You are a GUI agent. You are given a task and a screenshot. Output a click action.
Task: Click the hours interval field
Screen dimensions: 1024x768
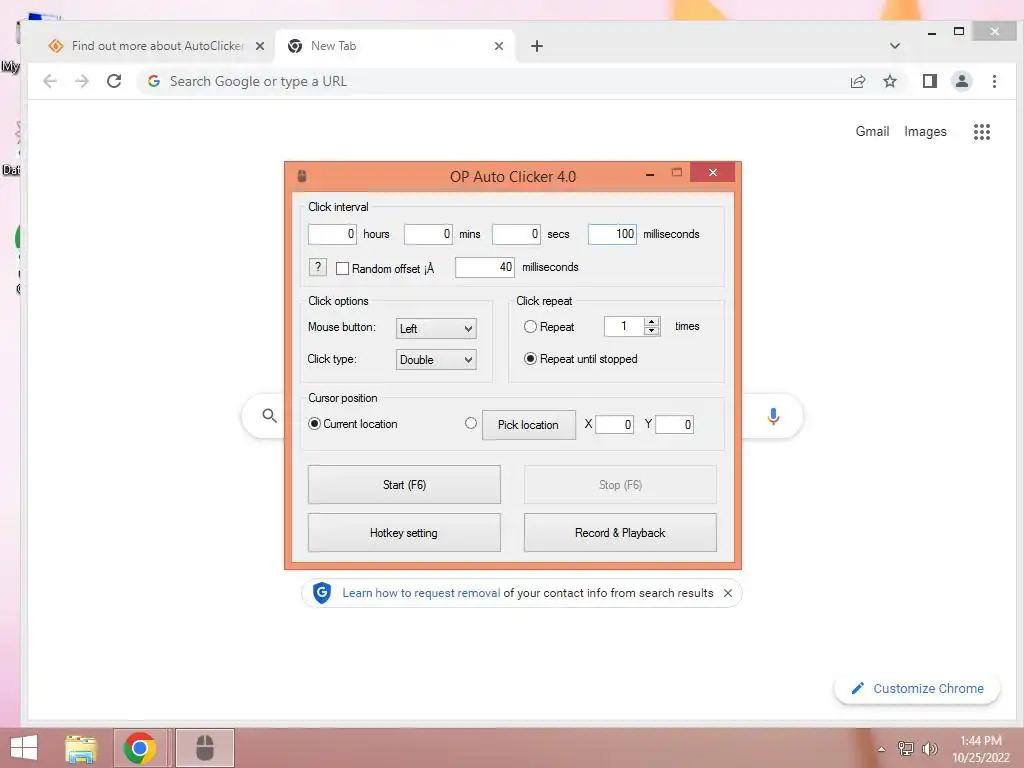[x=332, y=234]
